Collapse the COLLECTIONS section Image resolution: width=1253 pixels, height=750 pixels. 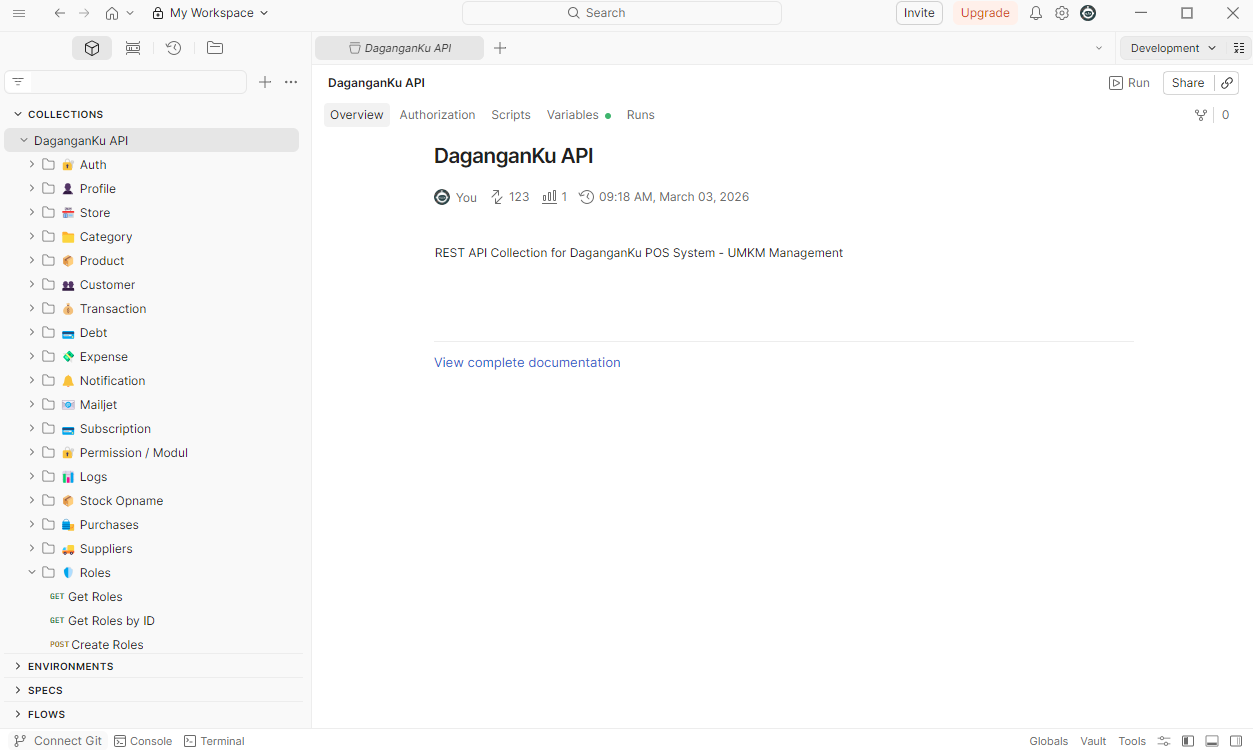tap(18, 115)
